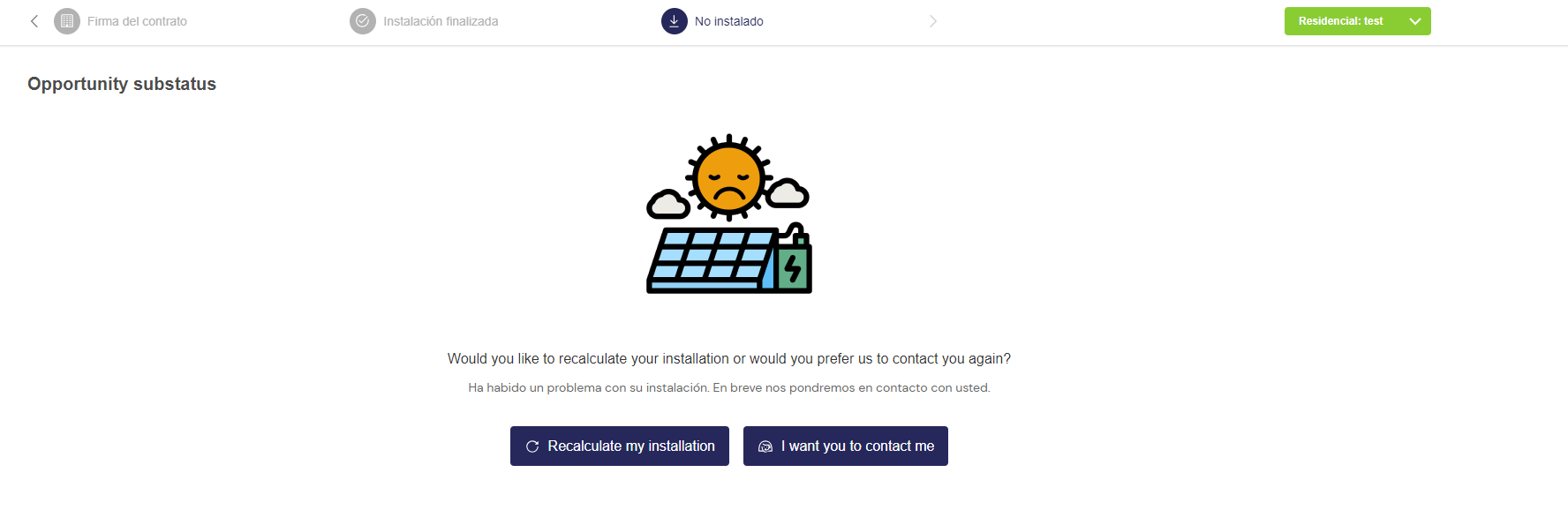Click the I want you to contact me button
The height and width of the screenshot is (525, 1568).
[x=846, y=446]
